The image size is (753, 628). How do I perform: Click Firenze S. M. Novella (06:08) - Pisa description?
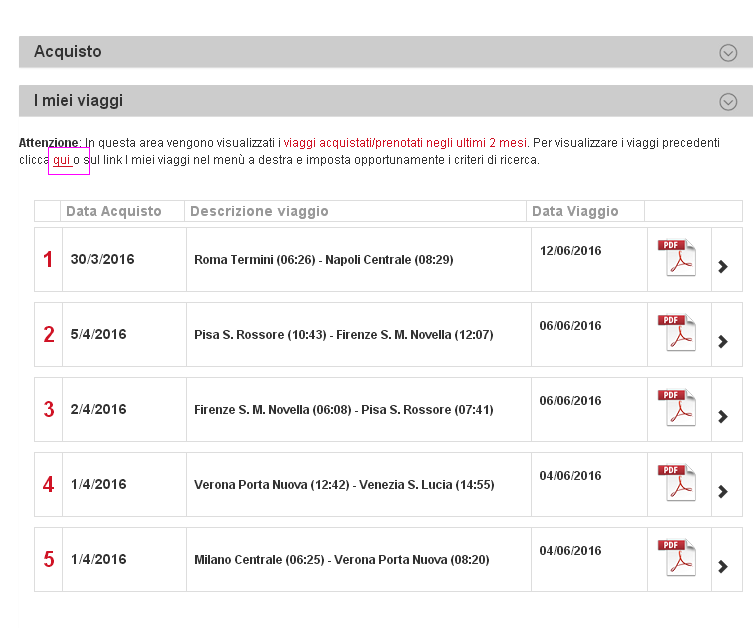point(344,410)
